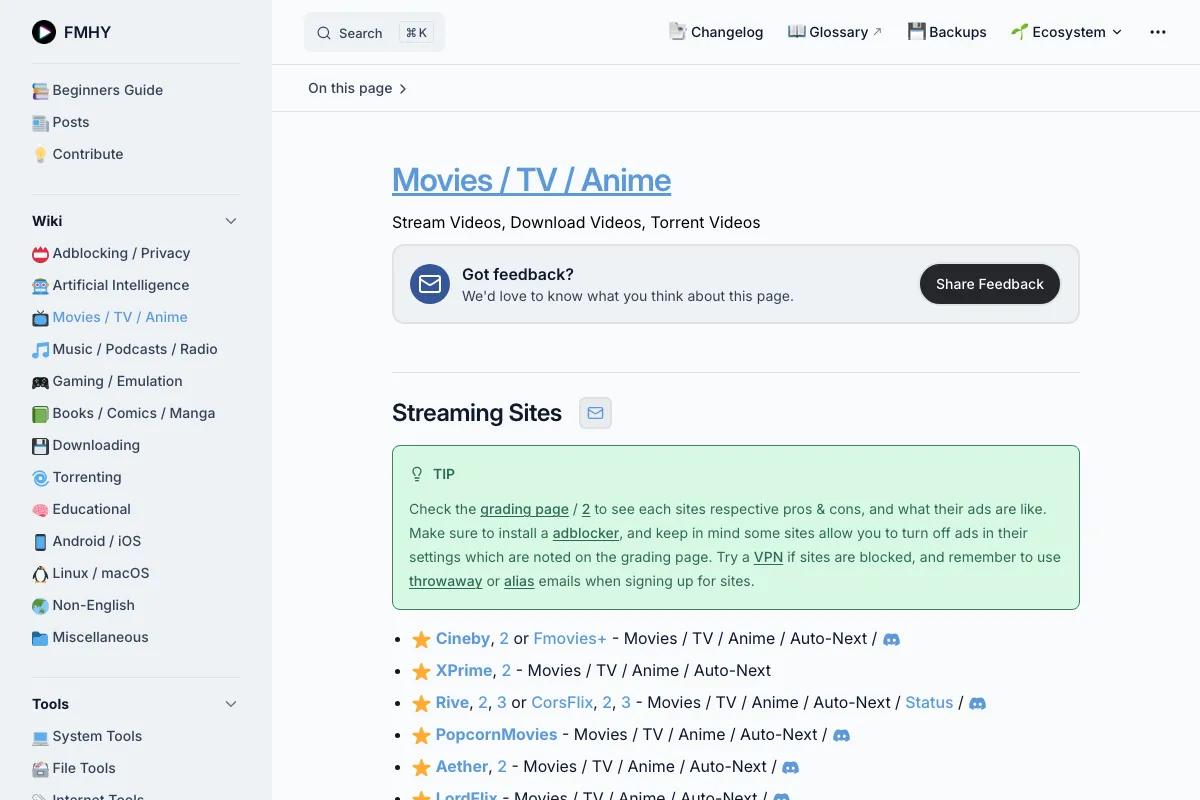The height and width of the screenshot is (800, 1200).
Task: Open the Glossary nav item
Action: pyautogui.click(x=835, y=32)
